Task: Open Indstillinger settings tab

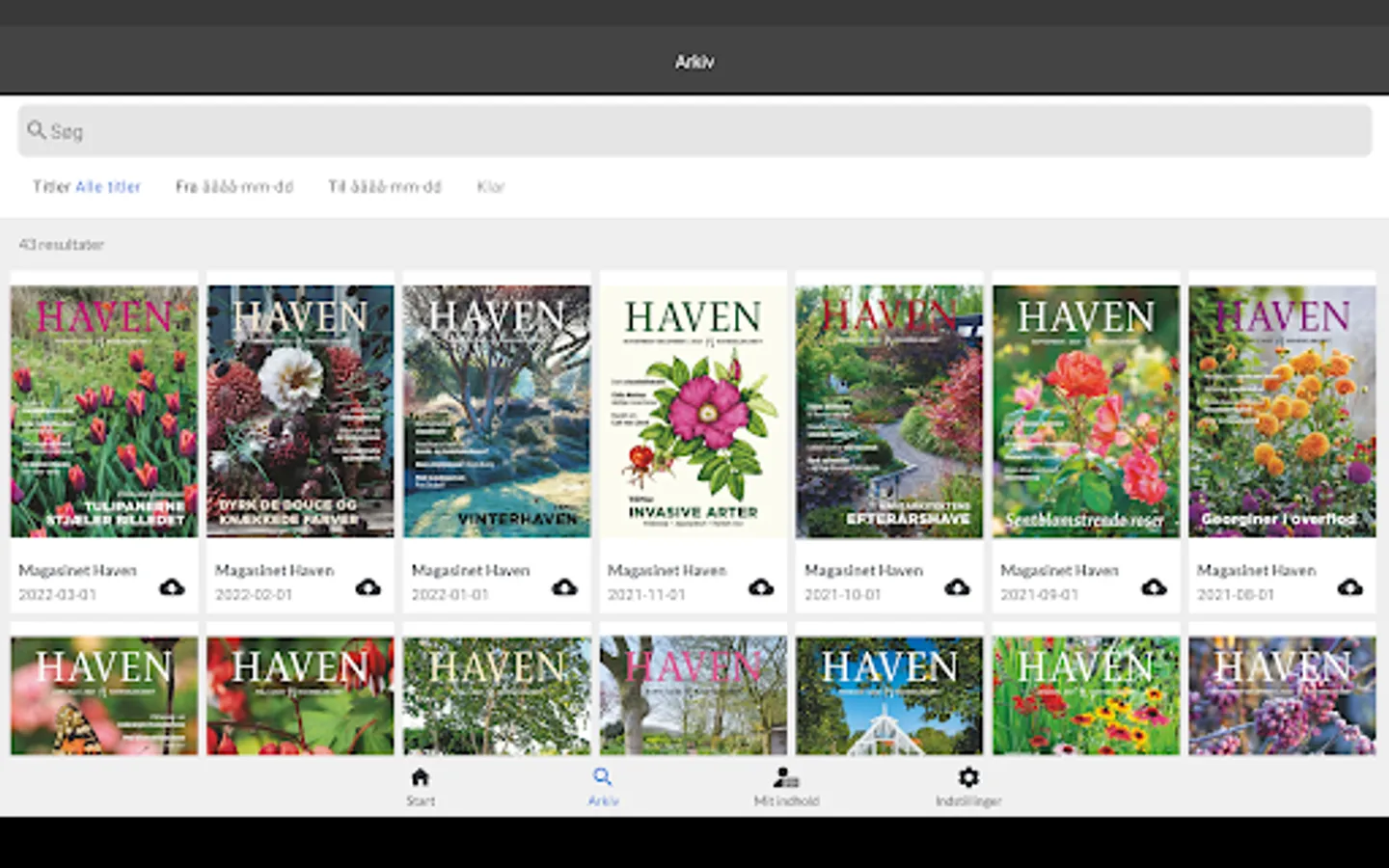Action: point(968,786)
